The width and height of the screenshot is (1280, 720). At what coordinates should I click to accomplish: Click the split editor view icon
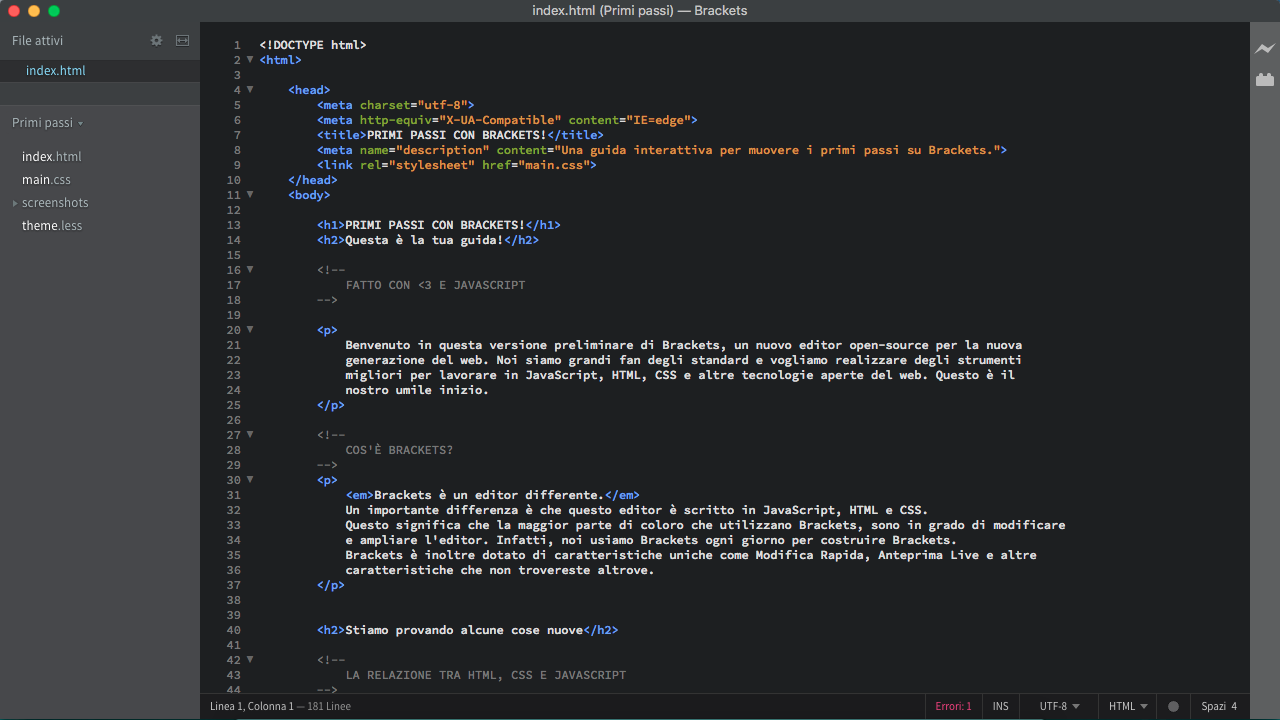pyautogui.click(x=182, y=41)
